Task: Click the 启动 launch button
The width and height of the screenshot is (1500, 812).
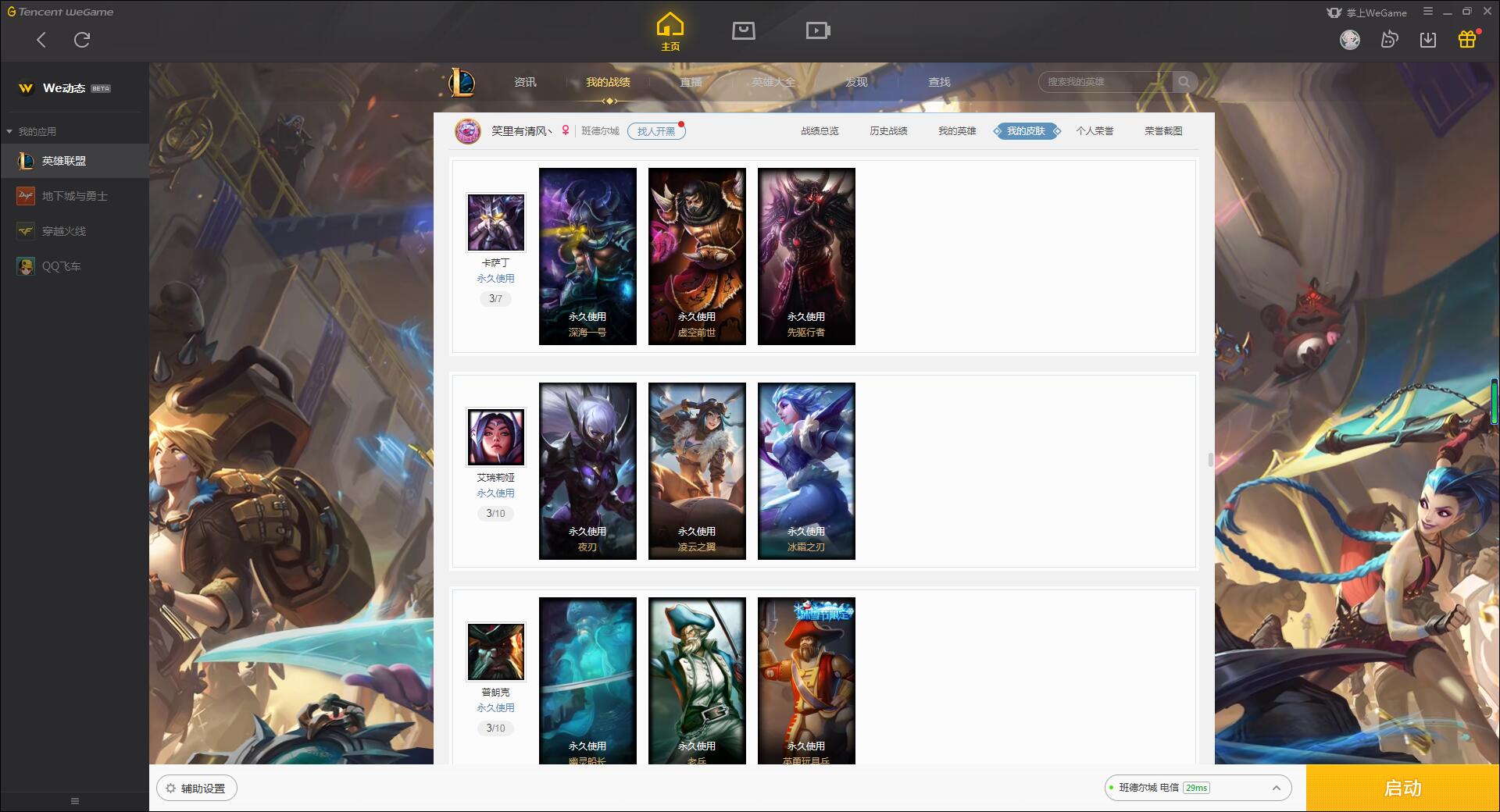Action: tap(1403, 788)
